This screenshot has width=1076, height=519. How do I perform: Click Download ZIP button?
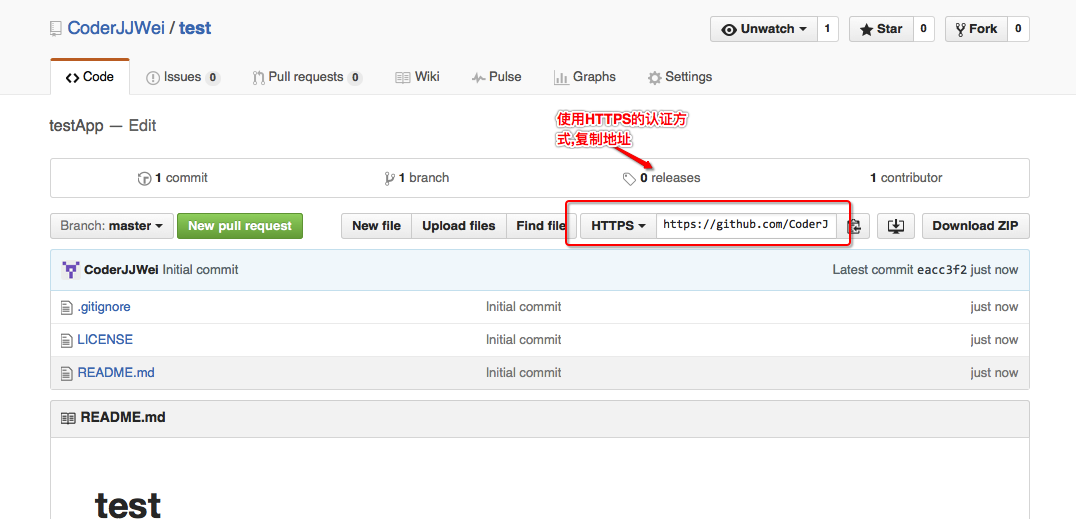point(975,226)
